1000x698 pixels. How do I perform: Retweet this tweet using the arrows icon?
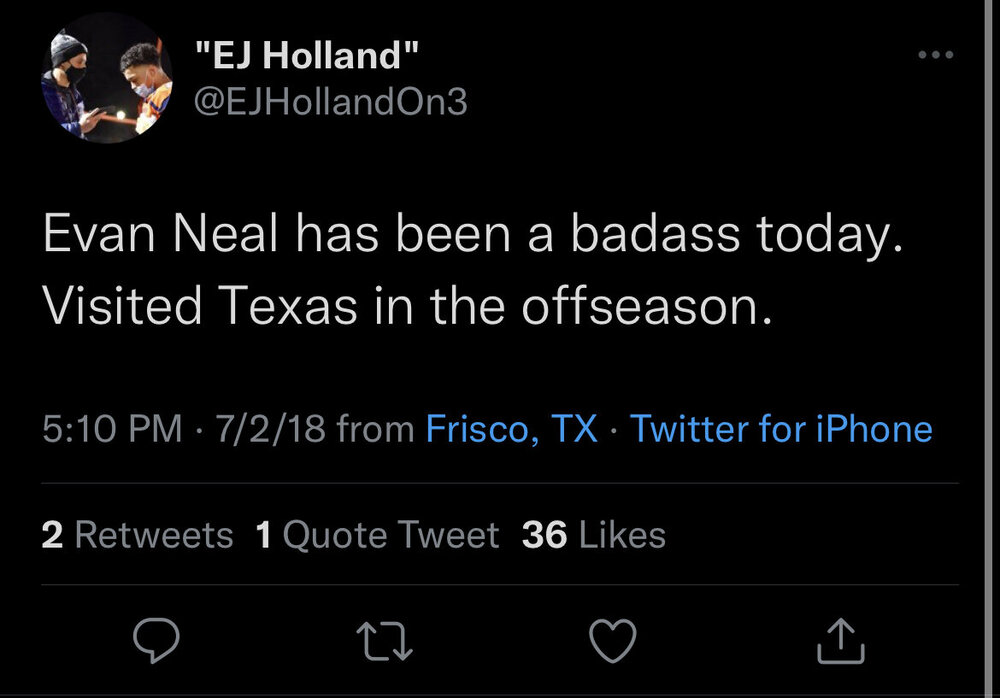click(385, 640)
